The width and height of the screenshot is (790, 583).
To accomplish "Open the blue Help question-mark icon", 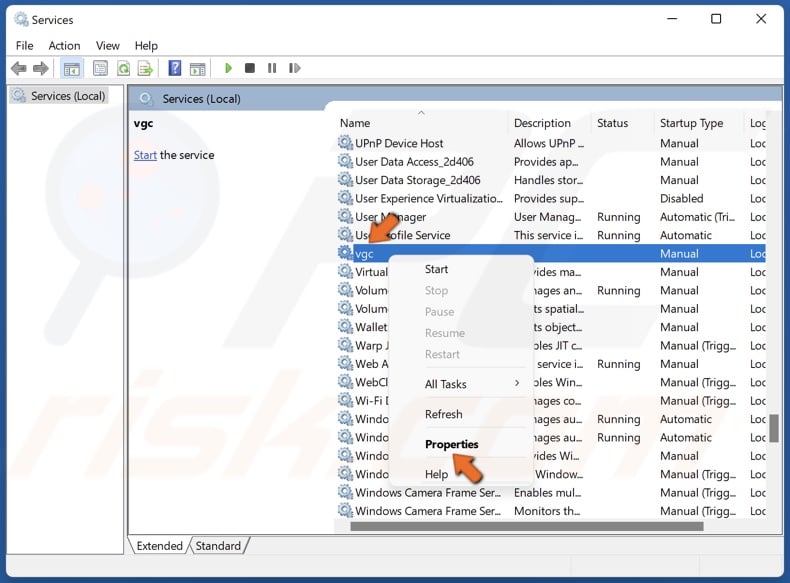I will click(x=174, y=68).
